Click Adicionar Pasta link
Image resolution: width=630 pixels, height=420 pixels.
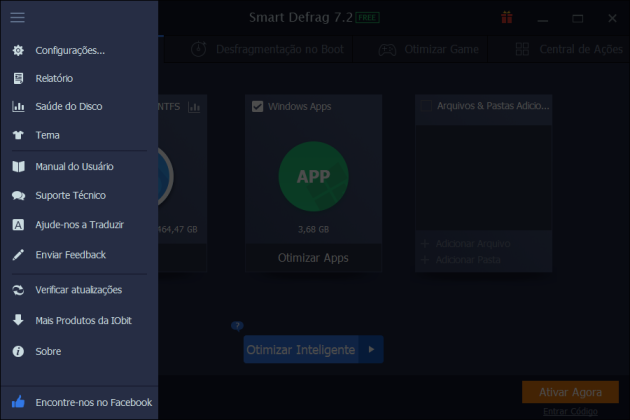[x=468, y=260]
